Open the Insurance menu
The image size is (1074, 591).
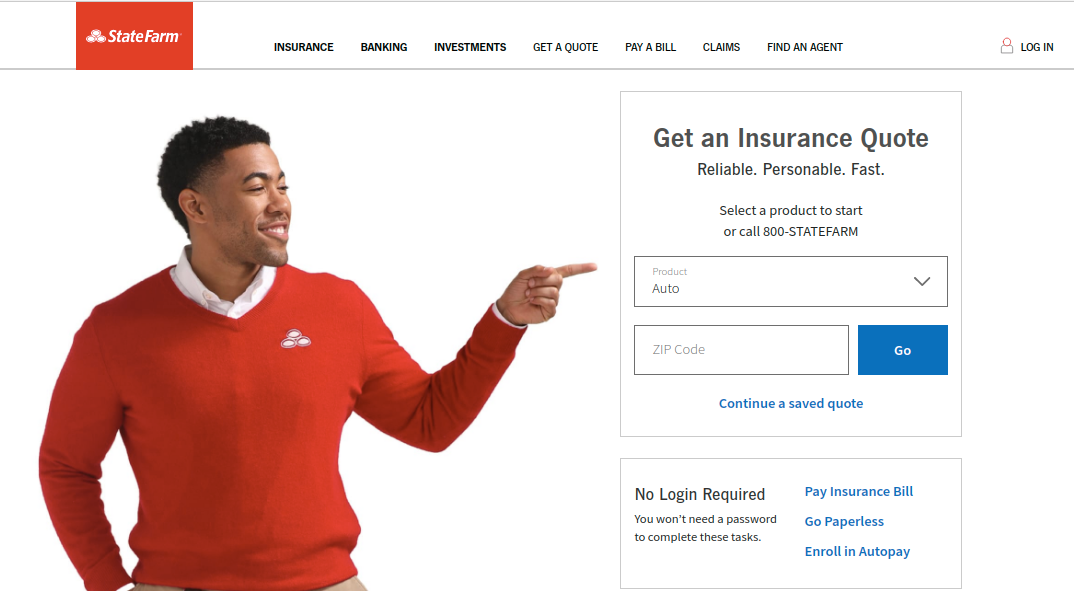pos(303,47)
